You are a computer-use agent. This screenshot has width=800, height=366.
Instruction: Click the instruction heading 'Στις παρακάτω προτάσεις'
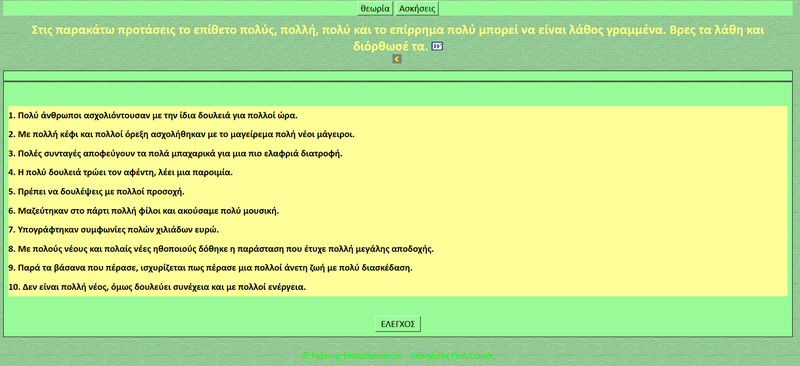(x=398, y=38)
